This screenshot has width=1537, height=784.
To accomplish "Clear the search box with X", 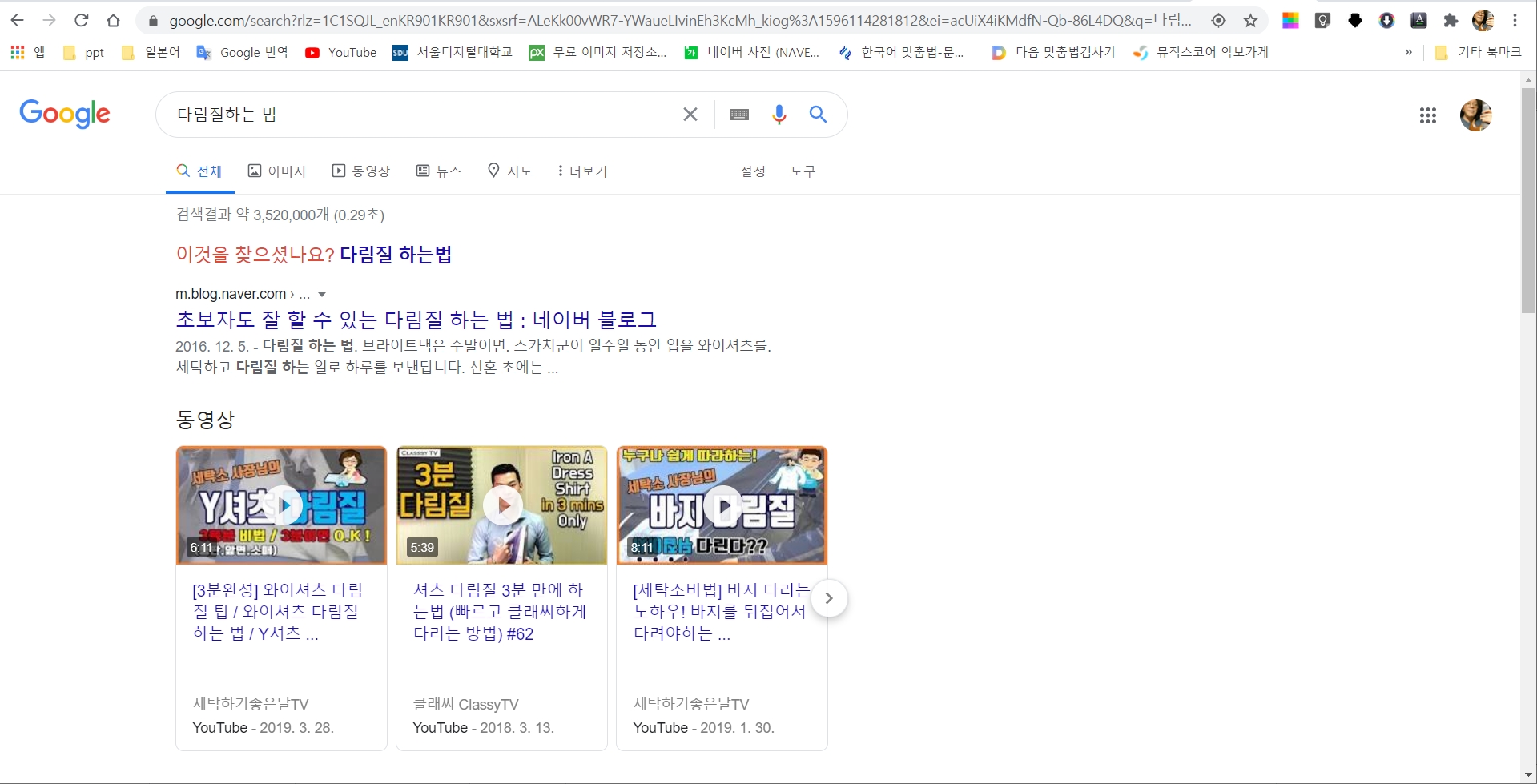I will point(690,115).
